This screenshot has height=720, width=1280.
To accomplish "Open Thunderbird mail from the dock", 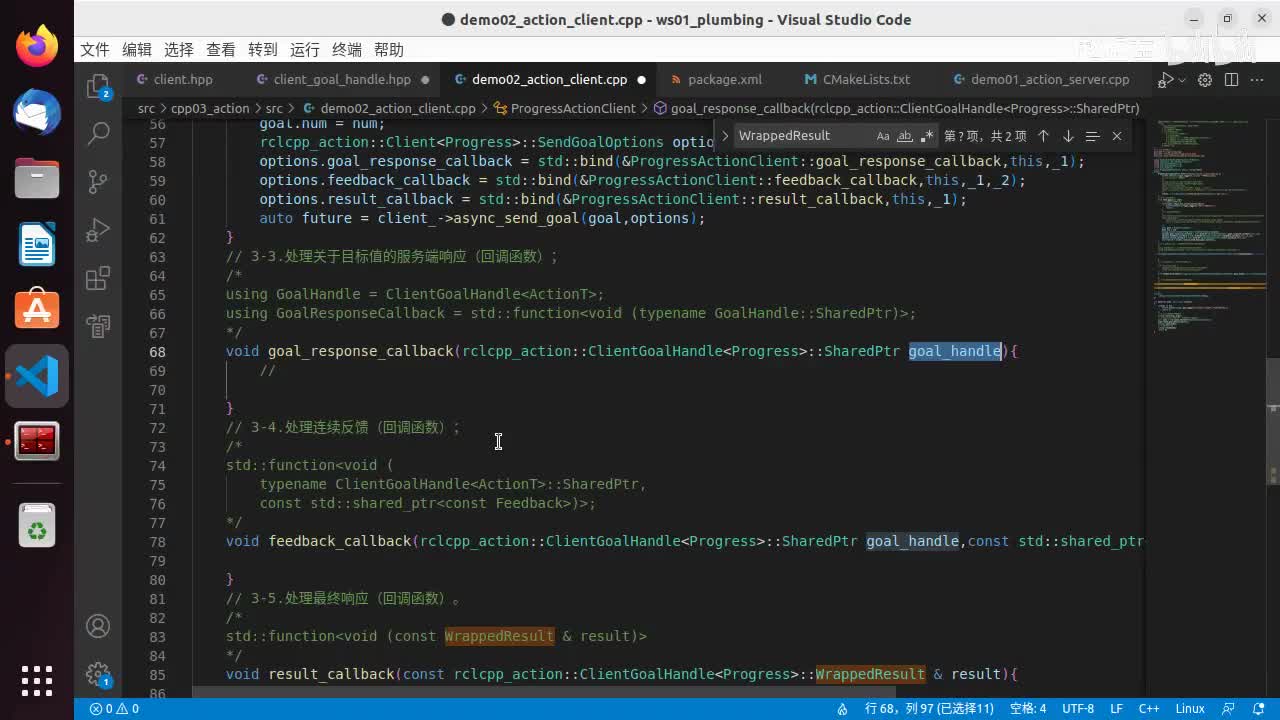I will click(x=37, y=113).
